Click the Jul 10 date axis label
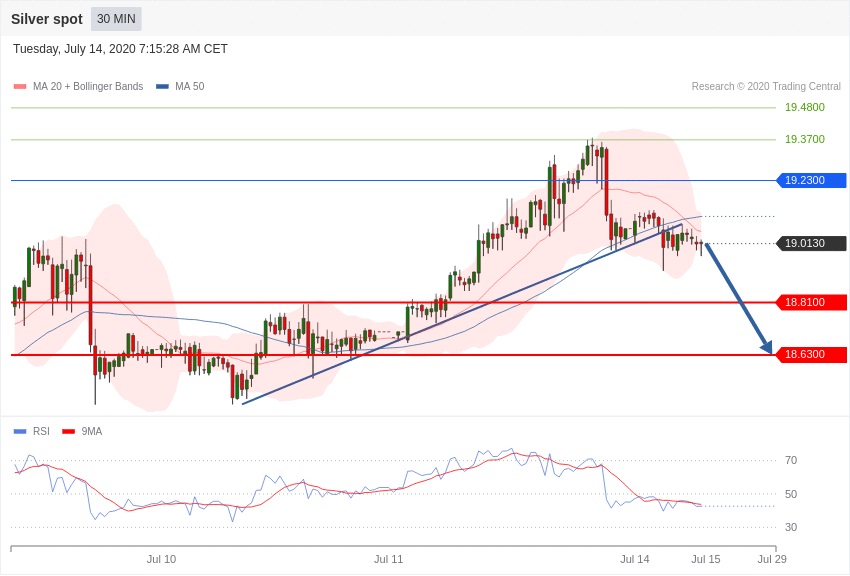Screen dimensions: 850x576 161,559
